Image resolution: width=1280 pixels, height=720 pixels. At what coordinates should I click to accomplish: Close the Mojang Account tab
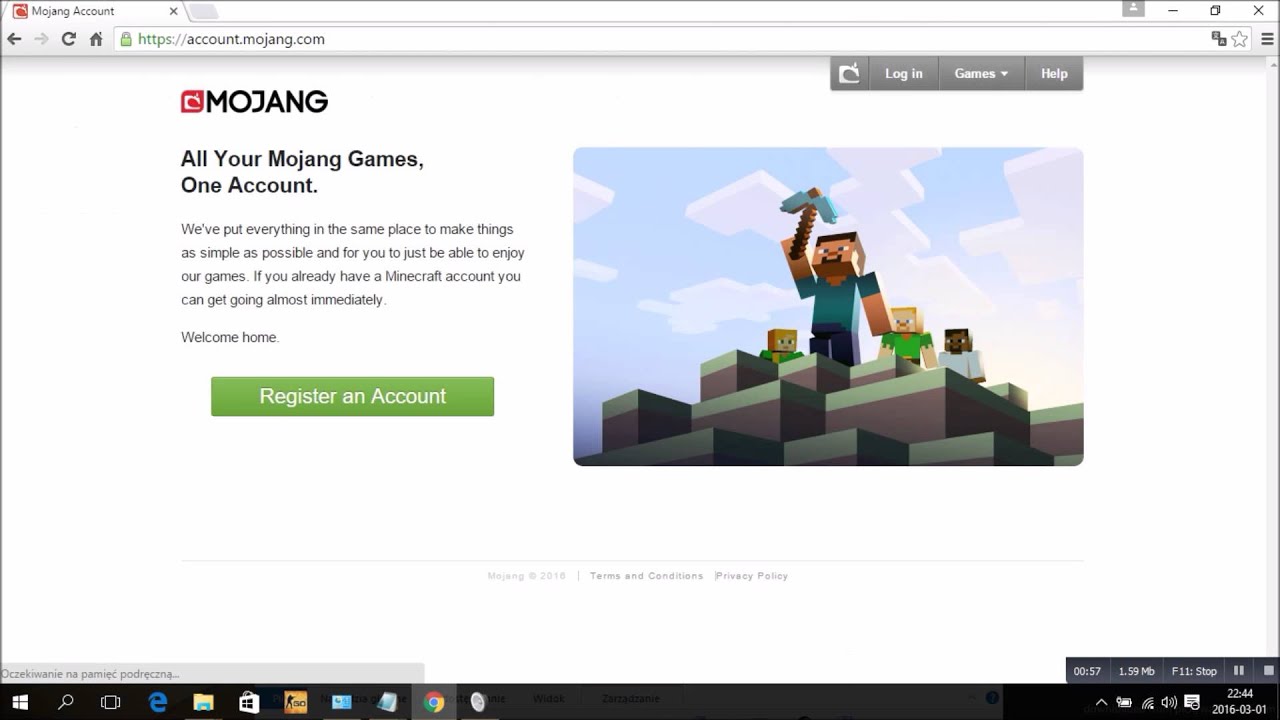[x=173, y=11]
